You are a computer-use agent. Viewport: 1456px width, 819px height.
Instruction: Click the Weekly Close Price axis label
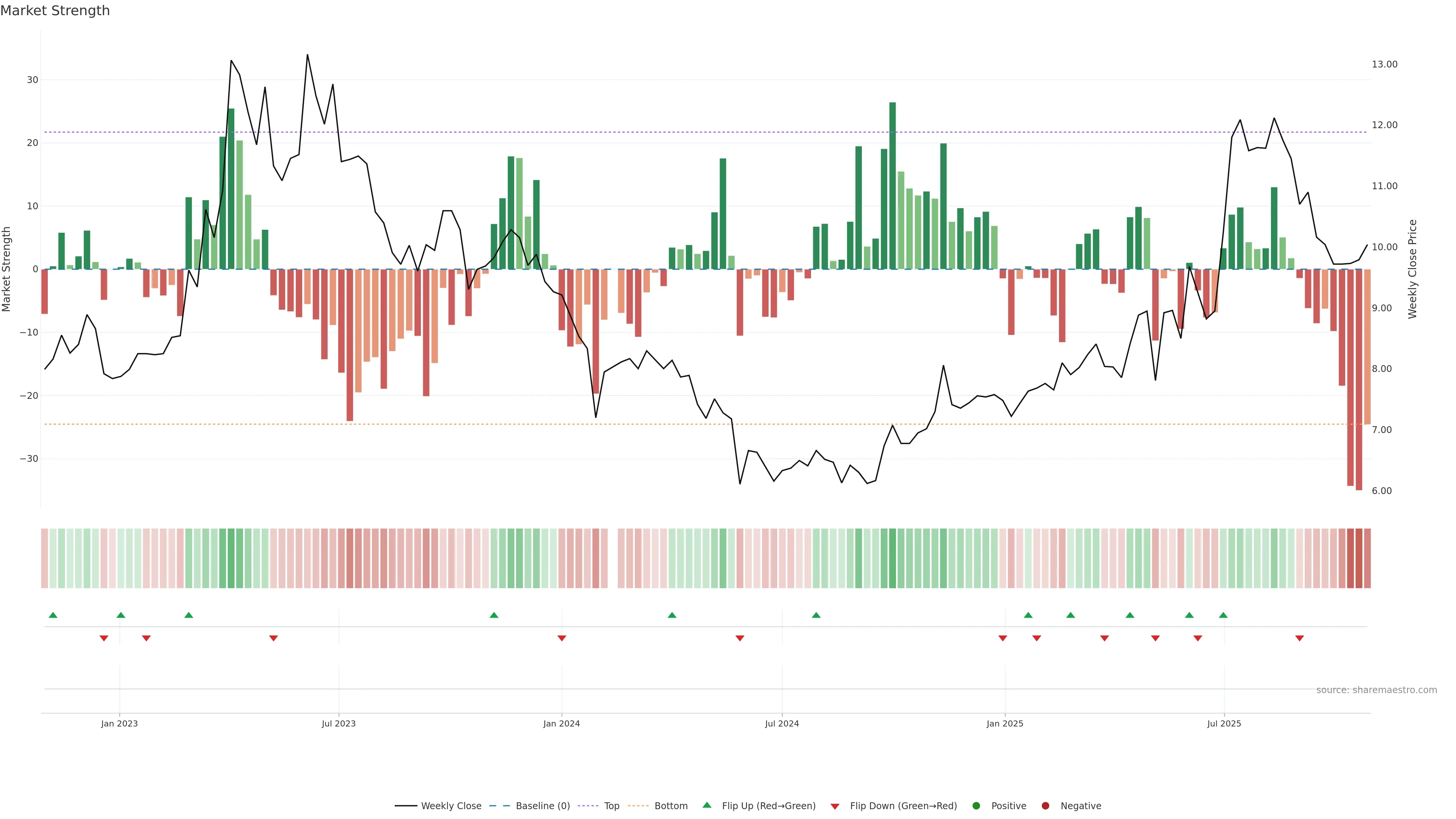(1412, 269)
